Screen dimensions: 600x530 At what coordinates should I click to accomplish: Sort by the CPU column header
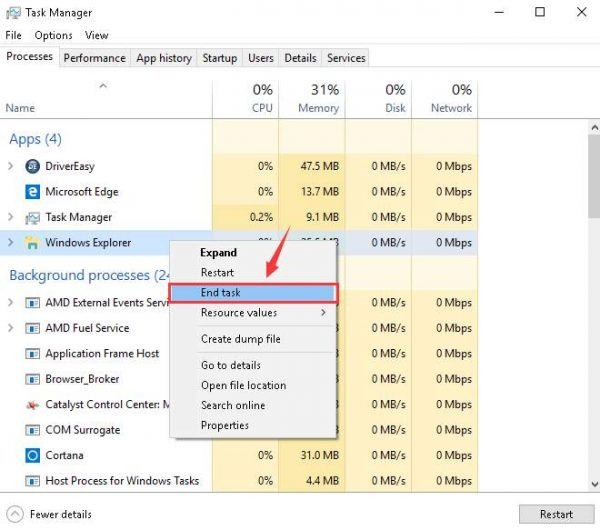(x=245, y=99)
